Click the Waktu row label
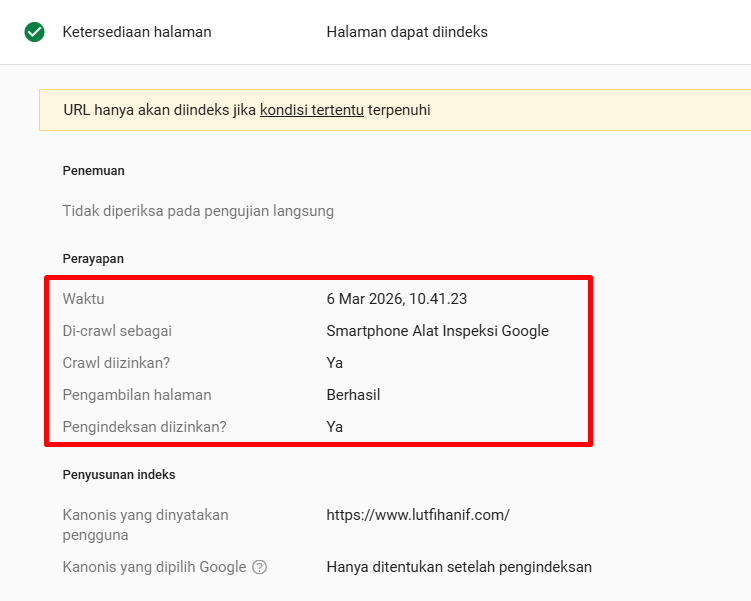 (83, 299)
